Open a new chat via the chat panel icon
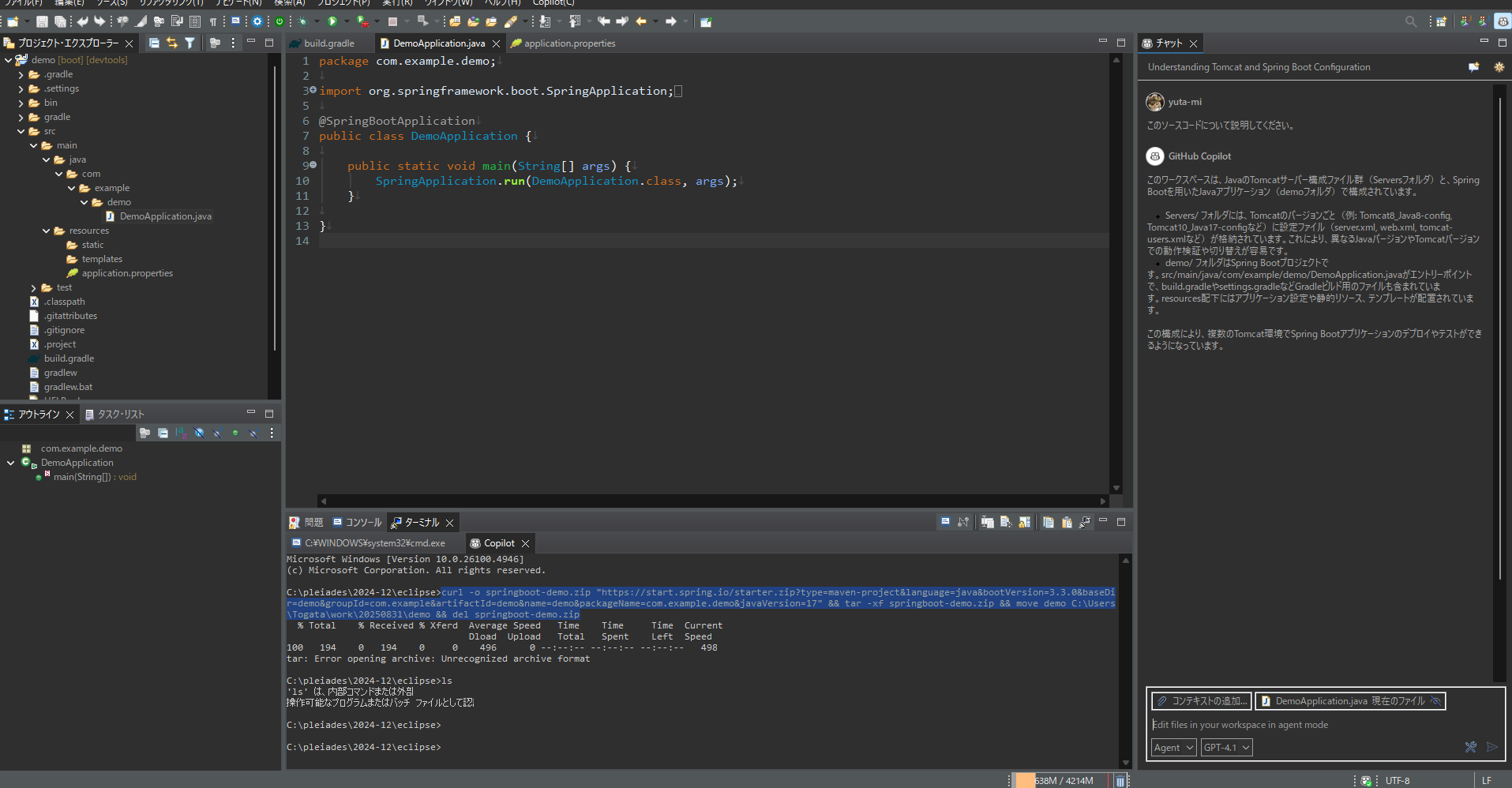1512x788 pixels. pyautogui.click(x=1473, y=67)
